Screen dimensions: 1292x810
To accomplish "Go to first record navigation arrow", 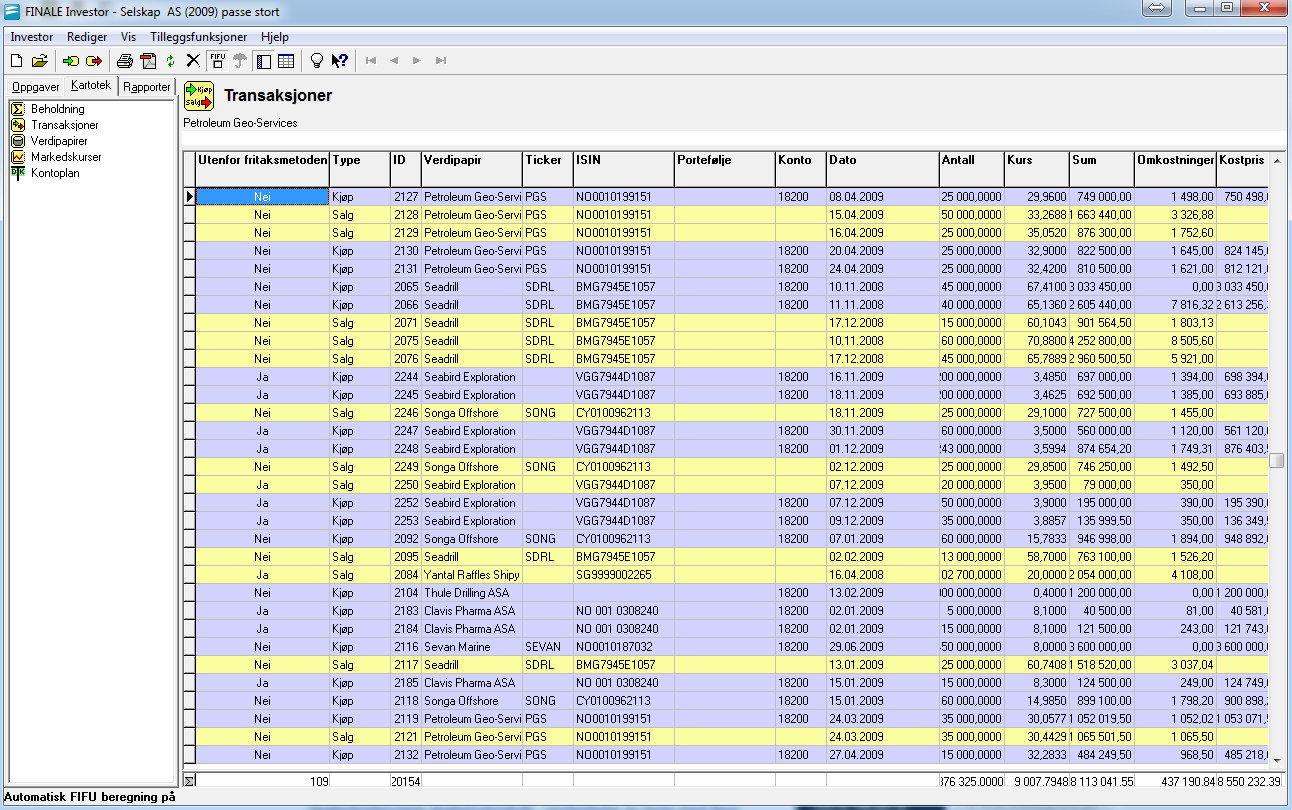I will click(x=371, y=61).
